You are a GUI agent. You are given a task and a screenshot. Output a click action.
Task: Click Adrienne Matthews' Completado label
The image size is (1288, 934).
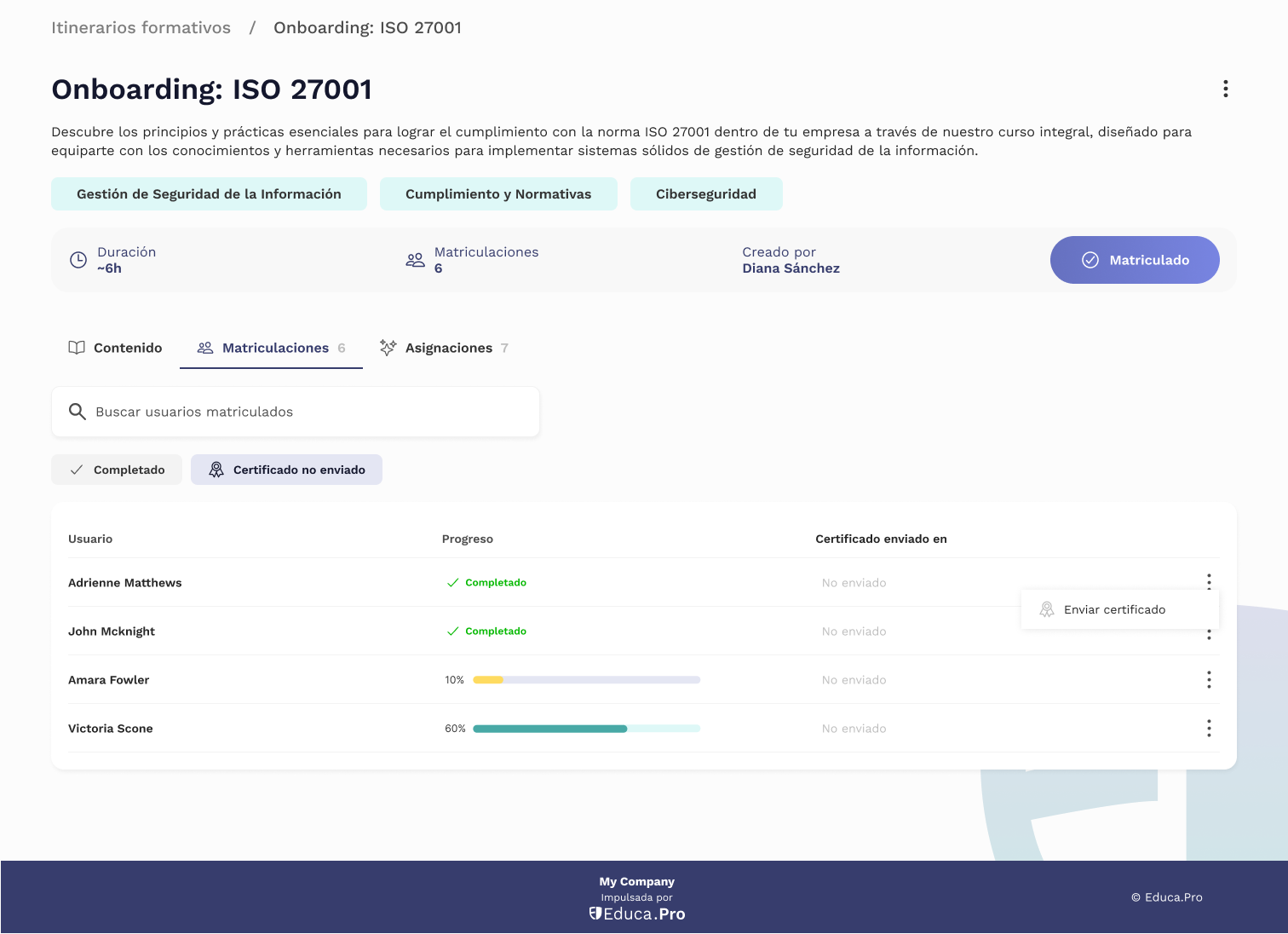point(496,583)
